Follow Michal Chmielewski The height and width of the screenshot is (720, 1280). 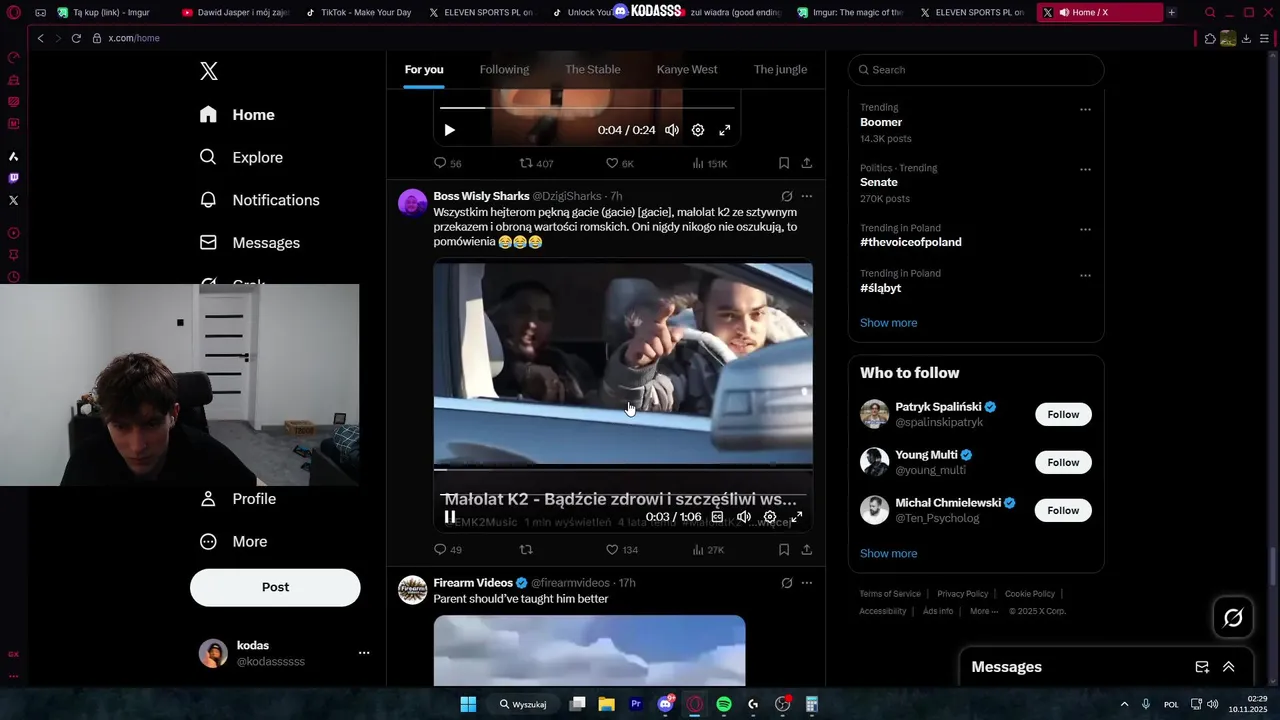pyautogui.click(x=1063, y=510)
